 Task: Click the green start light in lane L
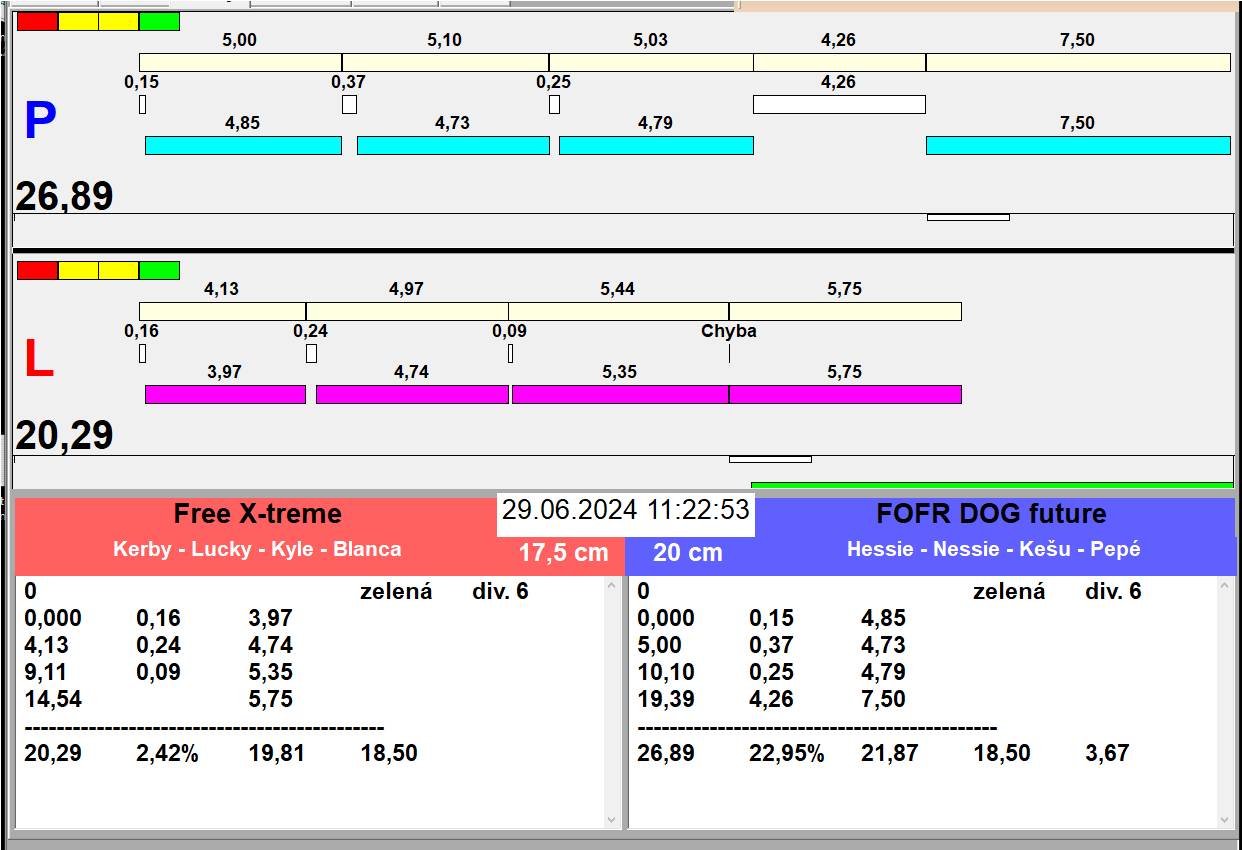pos(159,270)
